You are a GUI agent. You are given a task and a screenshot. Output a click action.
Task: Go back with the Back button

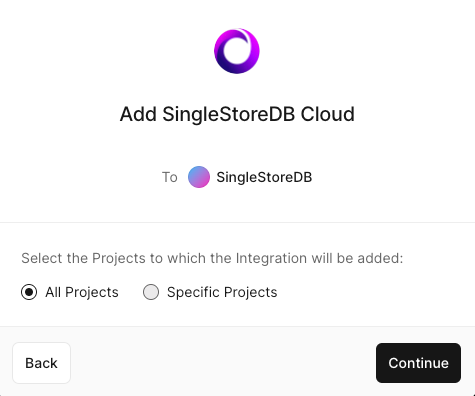[41, 363]
